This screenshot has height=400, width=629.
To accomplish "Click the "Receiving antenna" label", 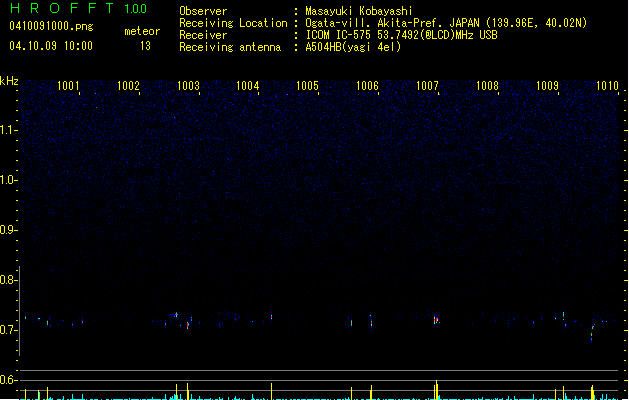I will tap(230, 47).
